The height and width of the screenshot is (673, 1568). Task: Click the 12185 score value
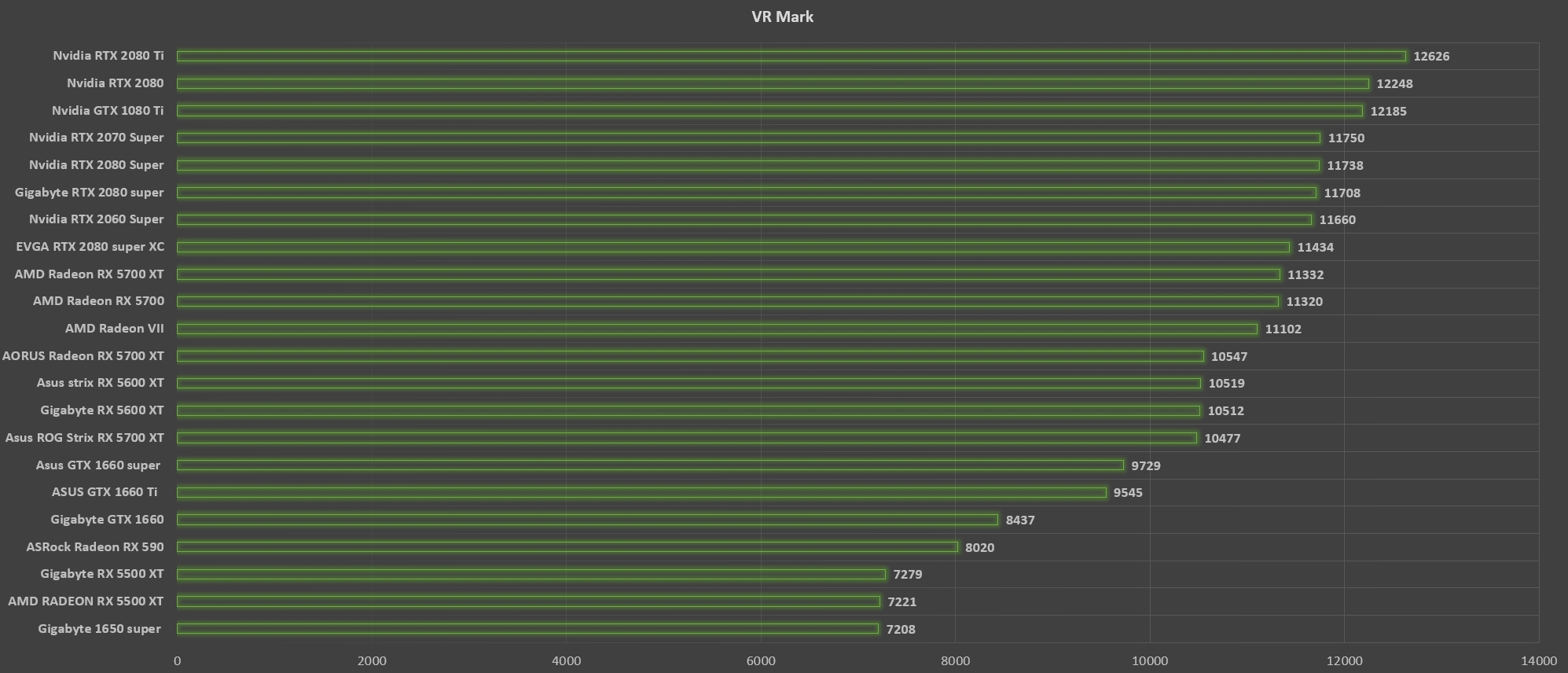click(1388, 112)
